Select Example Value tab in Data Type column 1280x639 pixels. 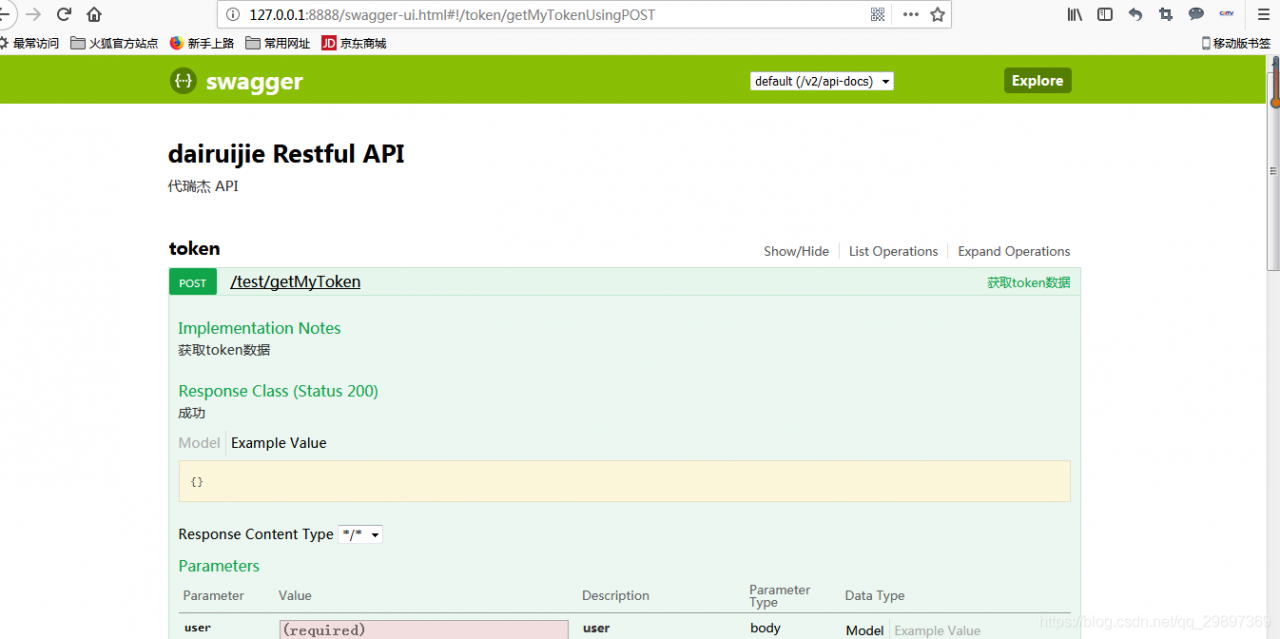coord(937,630)
